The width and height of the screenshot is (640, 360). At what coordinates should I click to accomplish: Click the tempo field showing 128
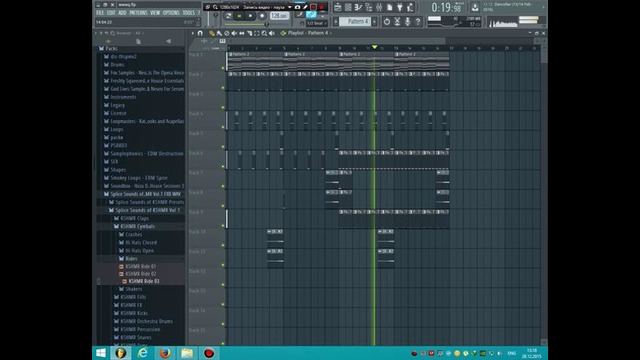click(279, 16)
